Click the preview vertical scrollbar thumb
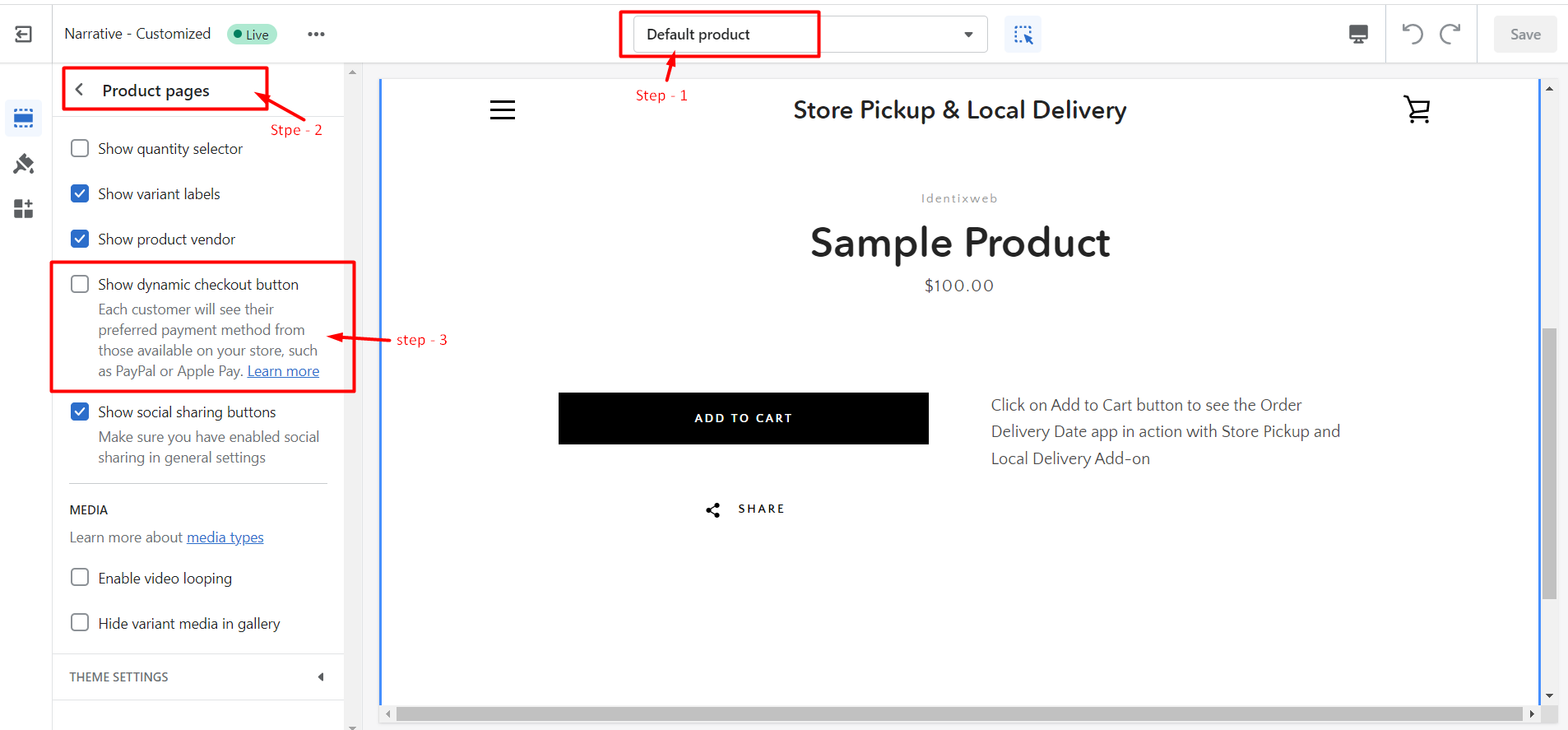Viewport: 1568px width, 730px height. (1549, 463)
